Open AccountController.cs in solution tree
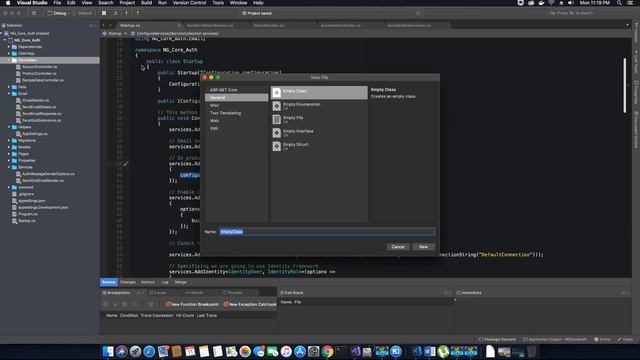640x360 pixels. pos(39,67)
